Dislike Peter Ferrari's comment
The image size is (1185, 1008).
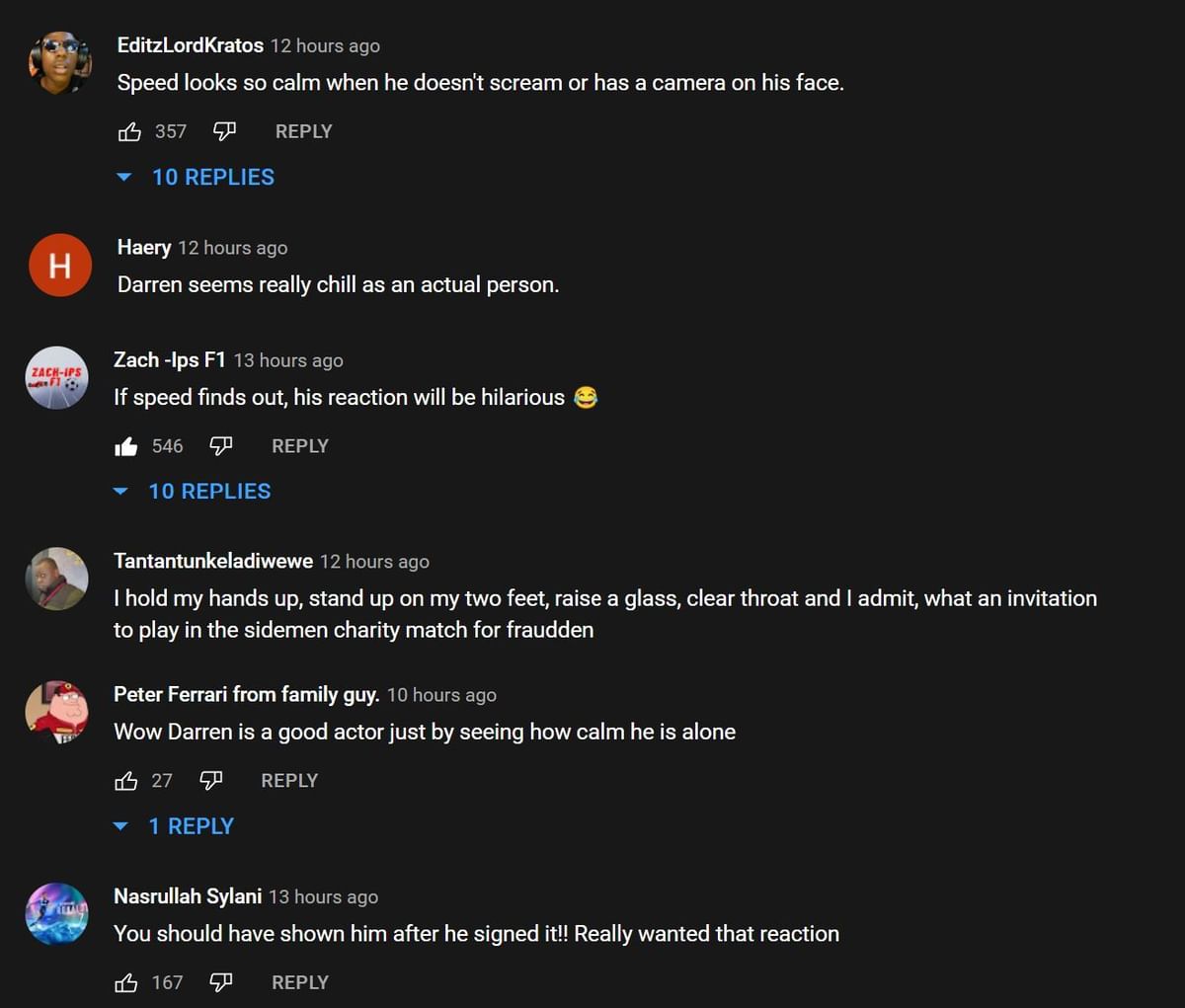[210, 780]
